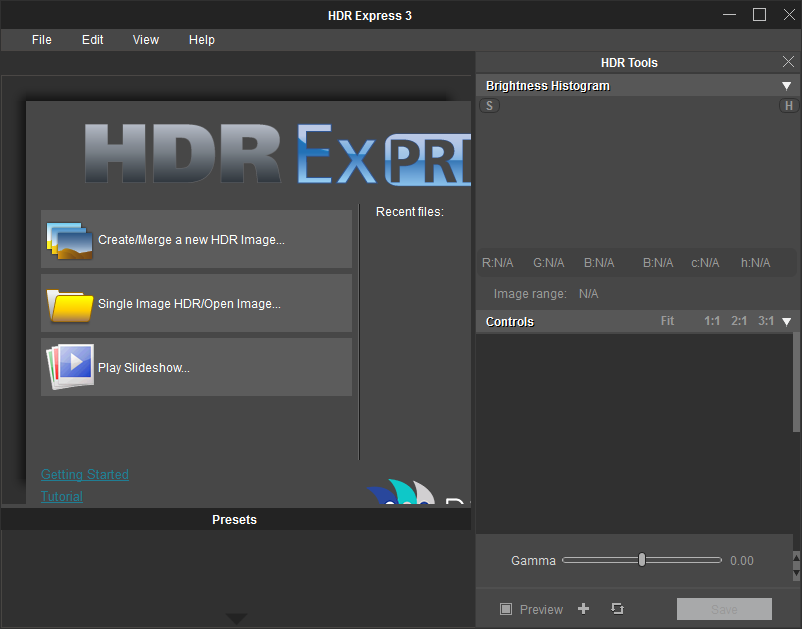The image size is (802, 629).
Task: Click the h:N/A readout
Action: click(755, 263)
